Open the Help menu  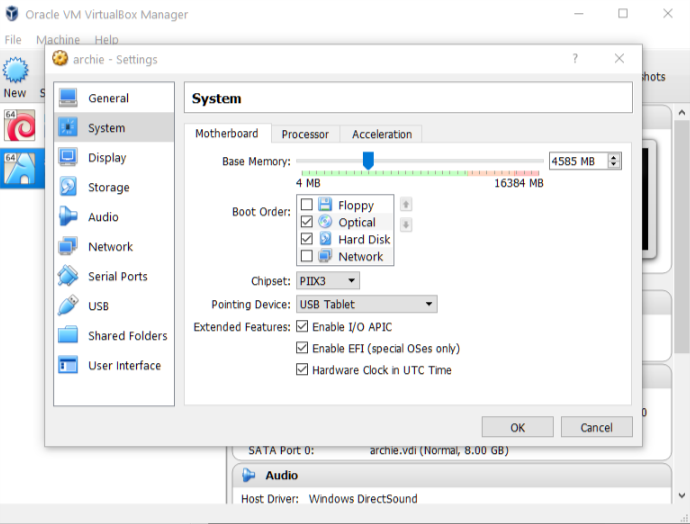[x=106, y=40]
